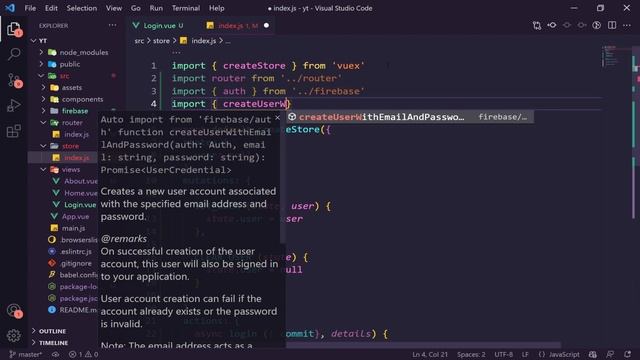Click the master branch status item
The image size is (640, 360).
point(25,354)
